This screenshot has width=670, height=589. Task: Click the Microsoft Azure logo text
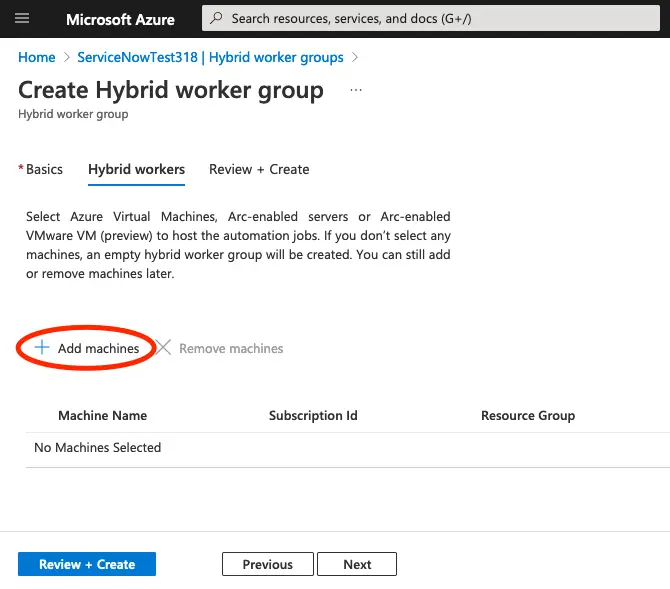pyautogui.click(x=120, y=19)
